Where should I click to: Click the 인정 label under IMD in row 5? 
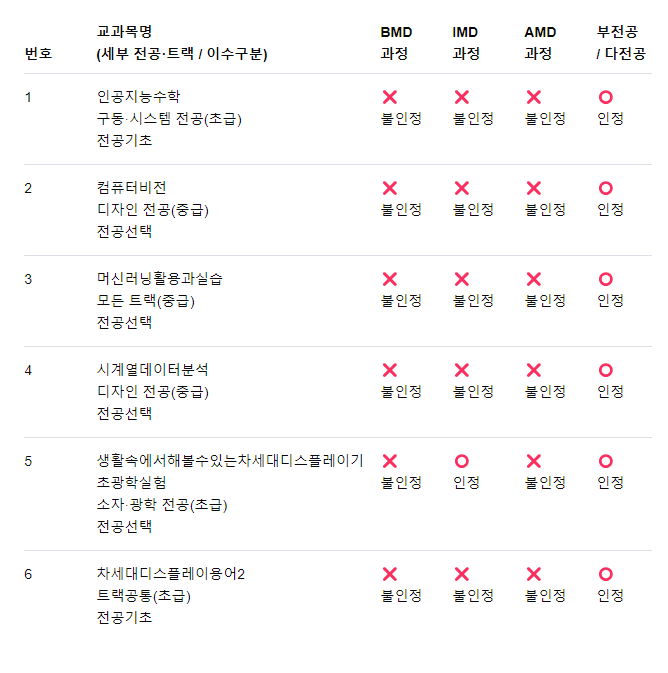tap(466, 482)
